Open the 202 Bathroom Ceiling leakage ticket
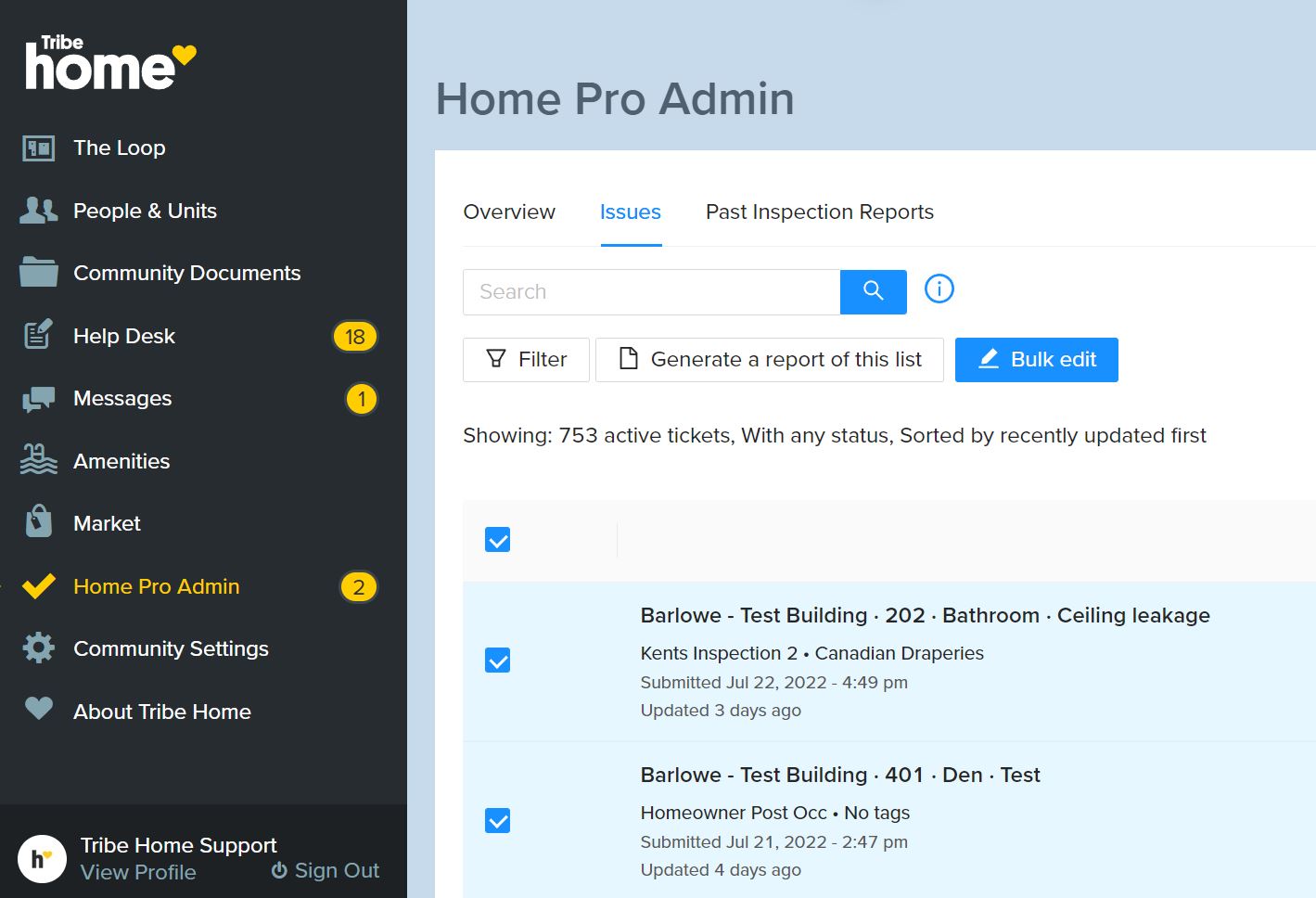The image size is (1316, 898). tap(925, 615)
